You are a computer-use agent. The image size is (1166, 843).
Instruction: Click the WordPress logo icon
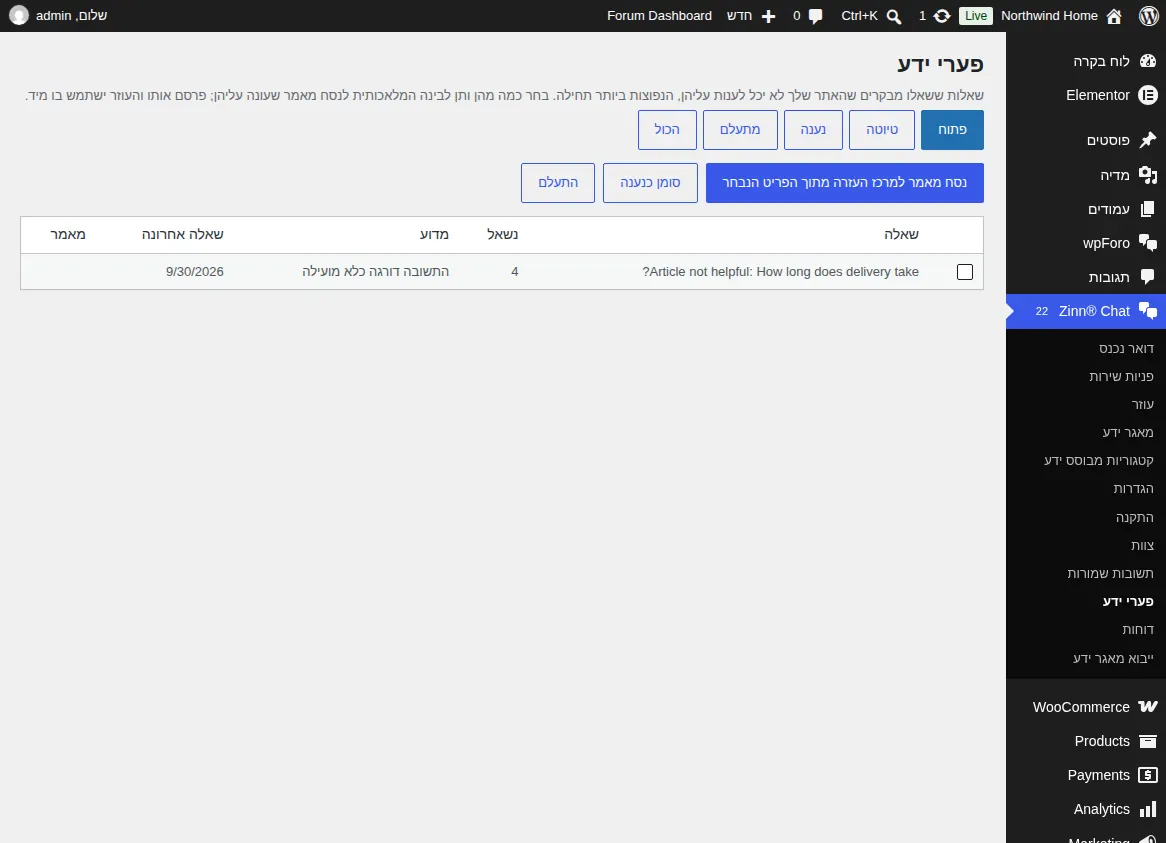click(1148, 16)
